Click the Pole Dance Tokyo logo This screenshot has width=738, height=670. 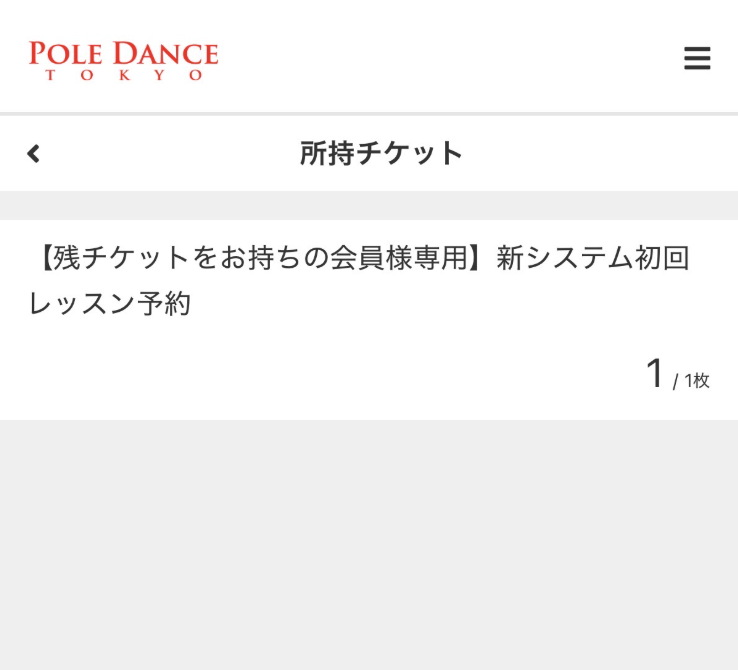click(x=123, y=60)
